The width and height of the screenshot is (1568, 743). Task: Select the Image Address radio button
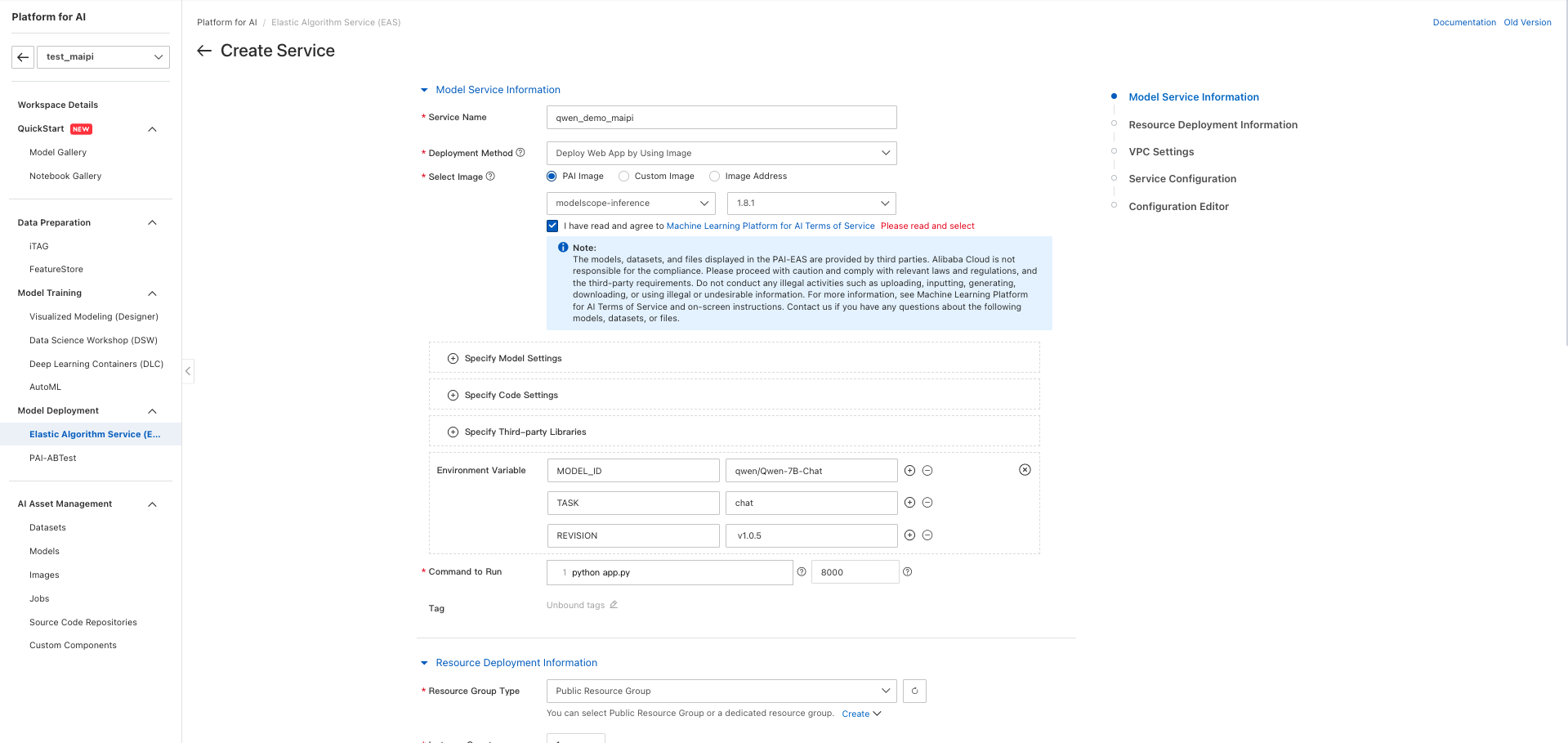pyautogui.click(x=715, y=177)
